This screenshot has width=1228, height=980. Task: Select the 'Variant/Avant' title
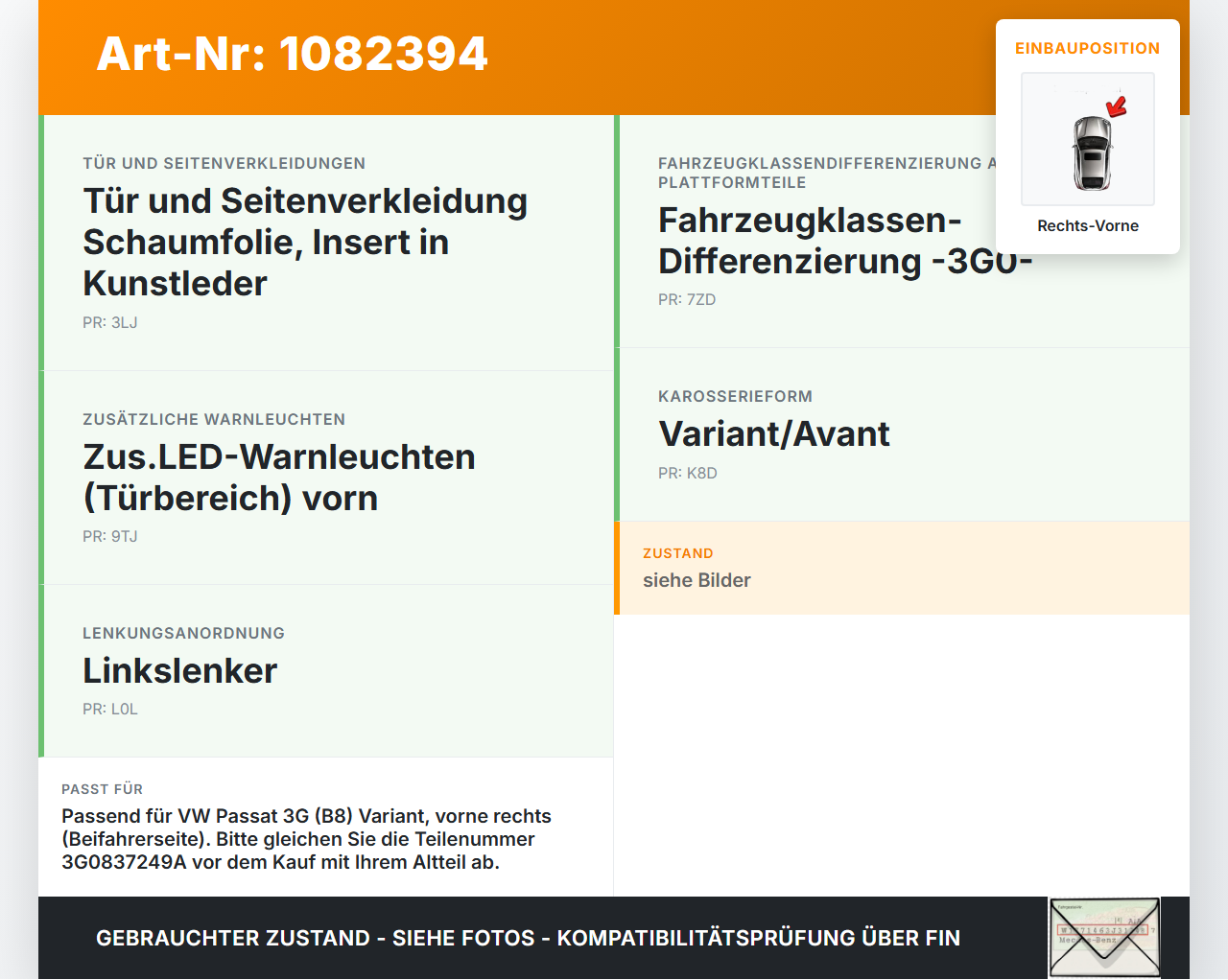click(x=774, y=433)
